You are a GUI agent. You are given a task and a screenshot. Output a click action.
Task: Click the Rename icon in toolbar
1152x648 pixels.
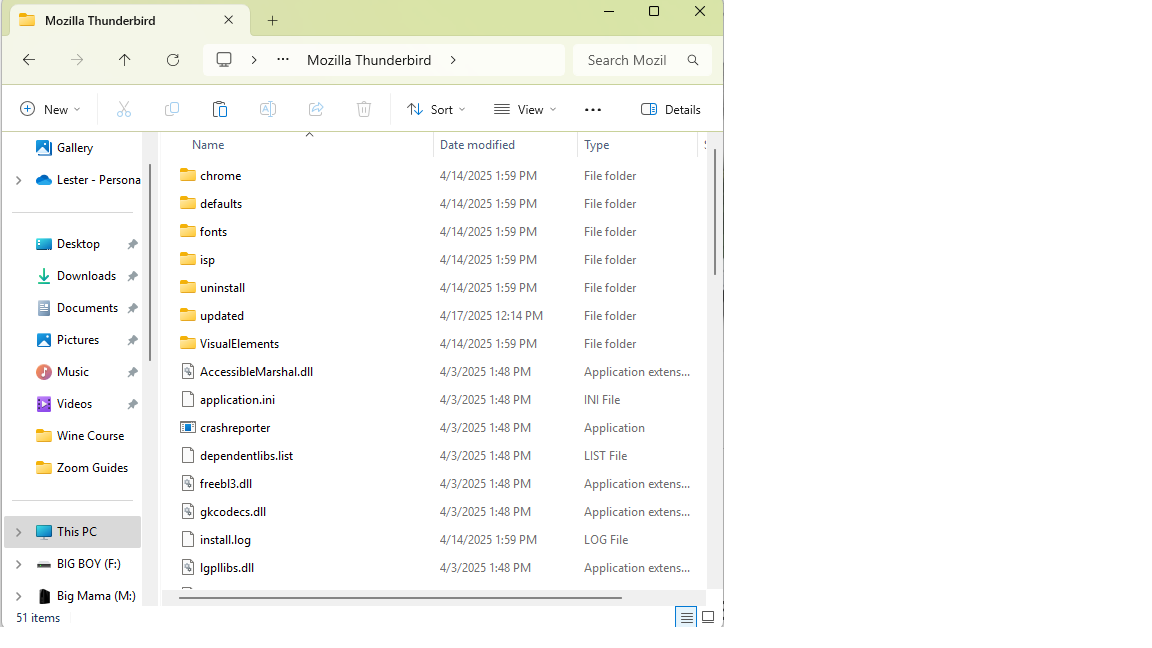268,110
